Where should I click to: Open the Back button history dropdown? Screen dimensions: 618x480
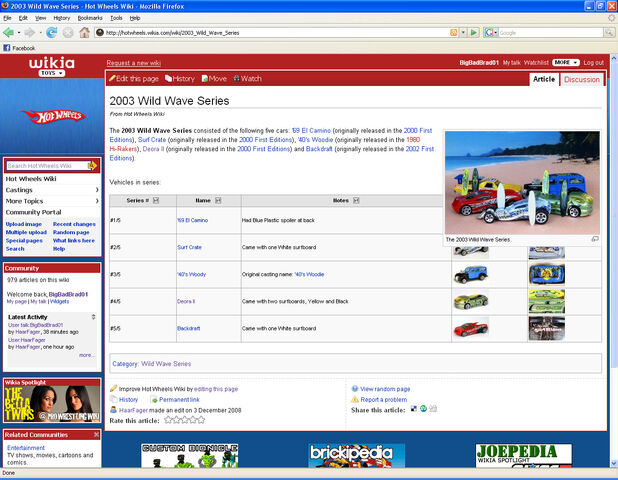(19, 33)
